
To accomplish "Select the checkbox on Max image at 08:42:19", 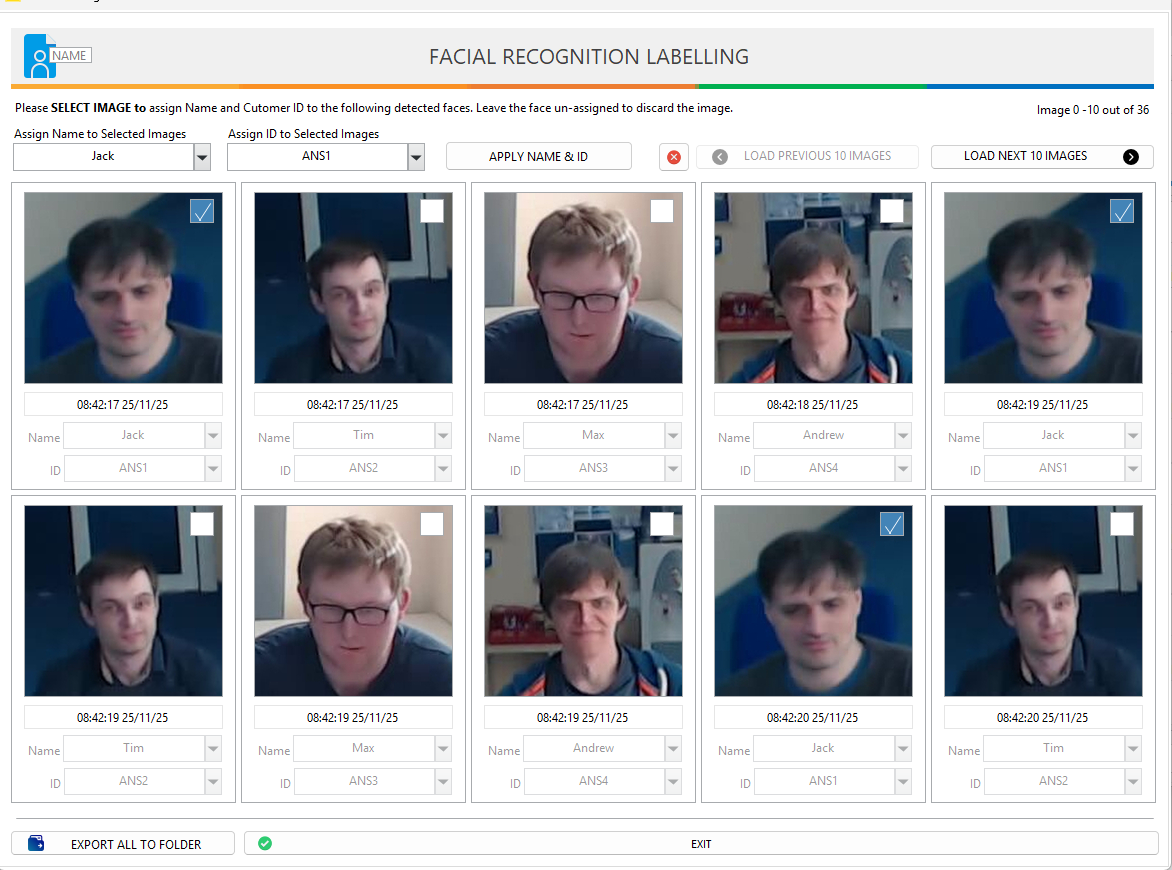I will pyautogui.click(x=432, y=524).
